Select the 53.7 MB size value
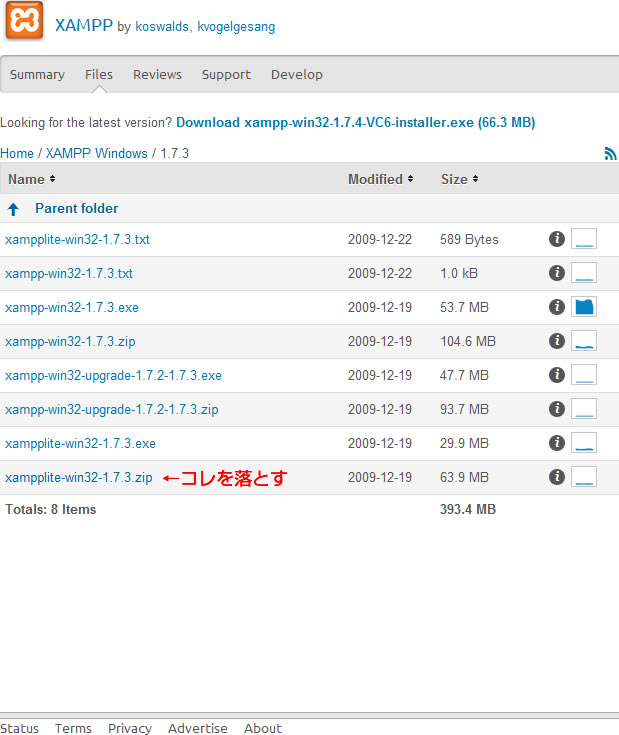619x735 pixels. [x=464, y=308]
